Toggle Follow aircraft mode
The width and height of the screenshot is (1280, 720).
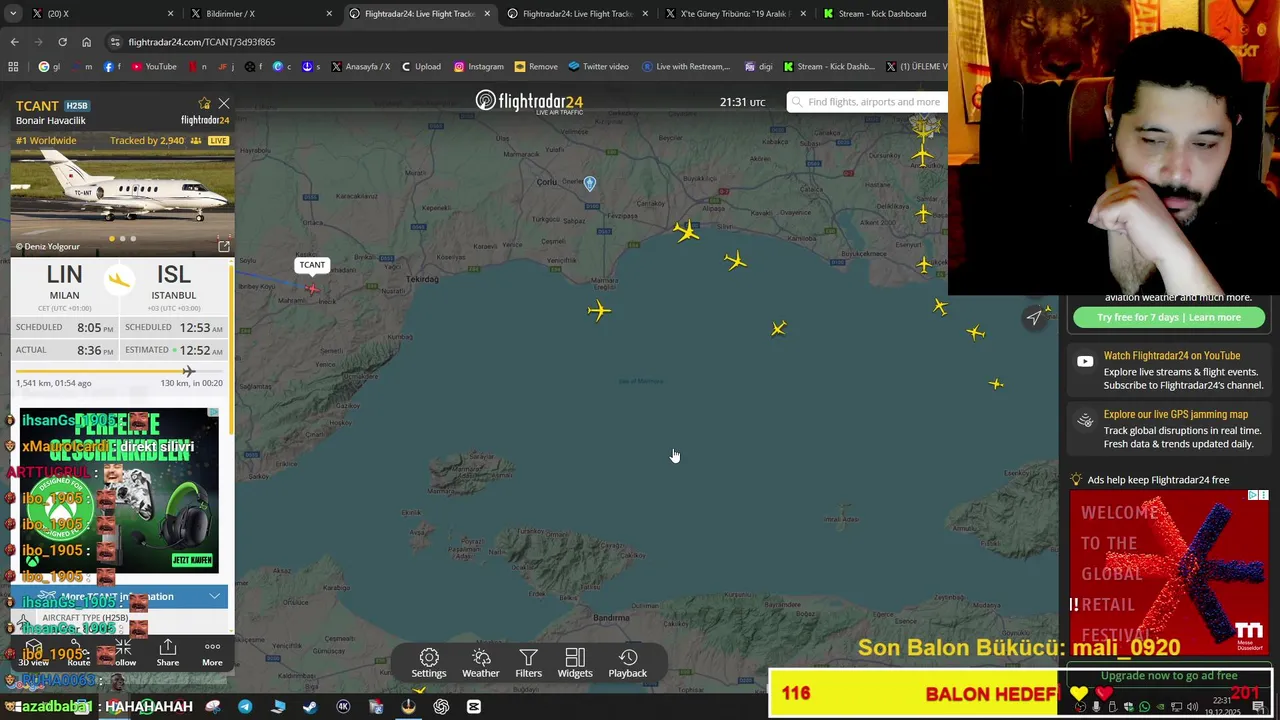pyautogui.click(x=124, y=654)
